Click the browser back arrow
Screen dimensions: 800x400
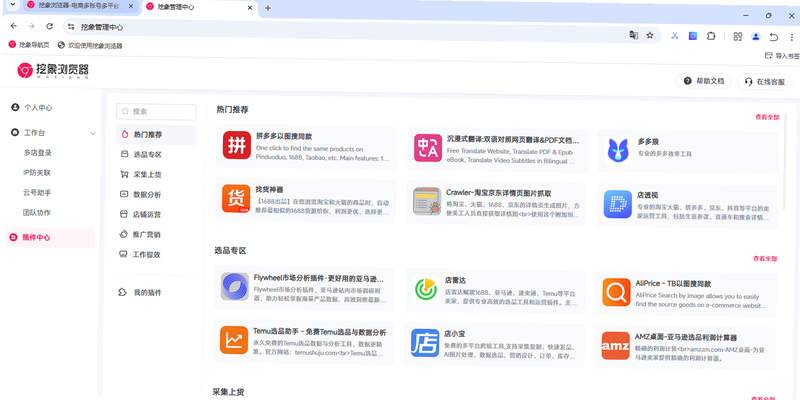14,26
